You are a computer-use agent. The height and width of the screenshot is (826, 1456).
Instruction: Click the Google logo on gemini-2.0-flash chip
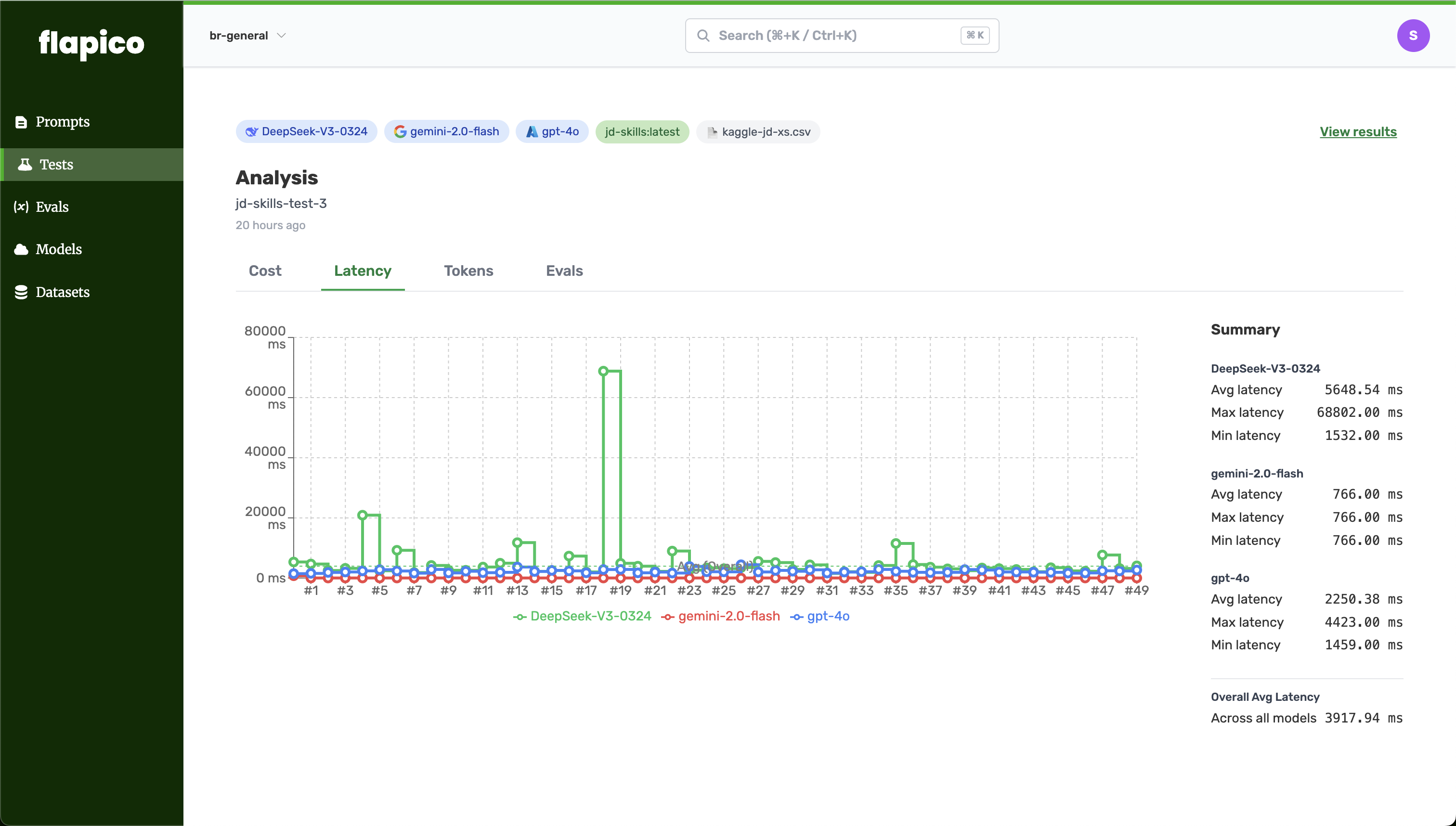tap(400, 131)
